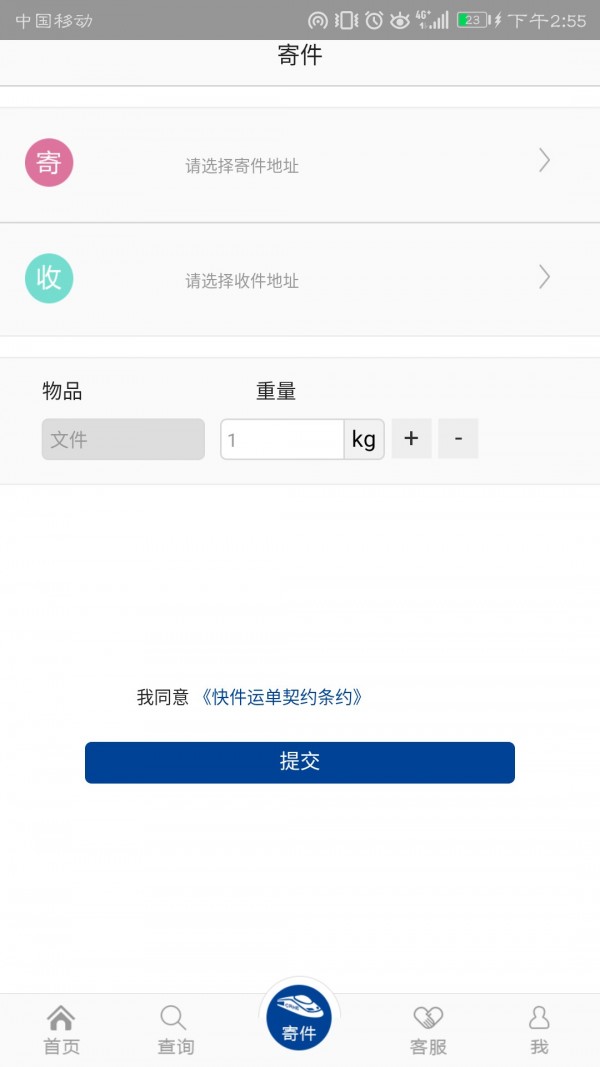Tap the green 收 recipient icon
The height and width of the screenshot is (1067, 600).
[47, 278]
